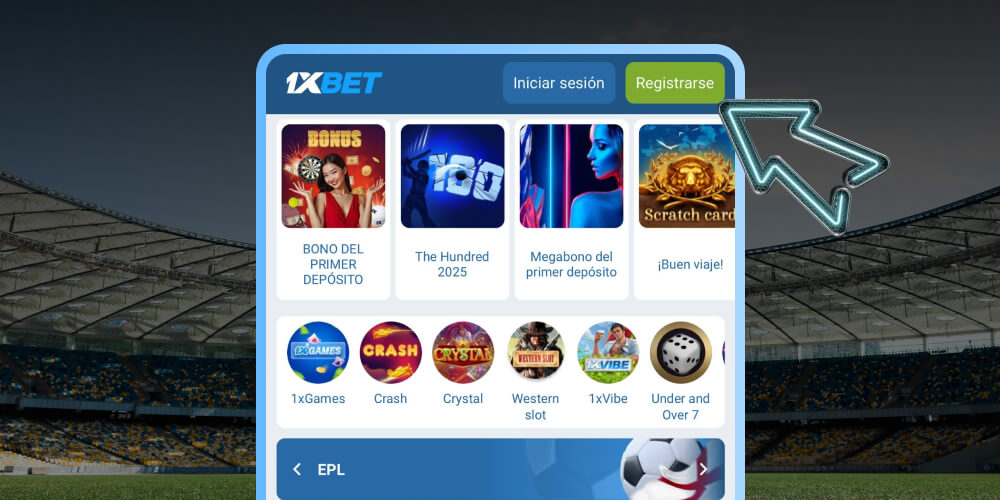Viewport: 1000px width, 500px height.
Task: Open The Hundred 2025 promo thumbnail
Action: click(x=452, y=176)
